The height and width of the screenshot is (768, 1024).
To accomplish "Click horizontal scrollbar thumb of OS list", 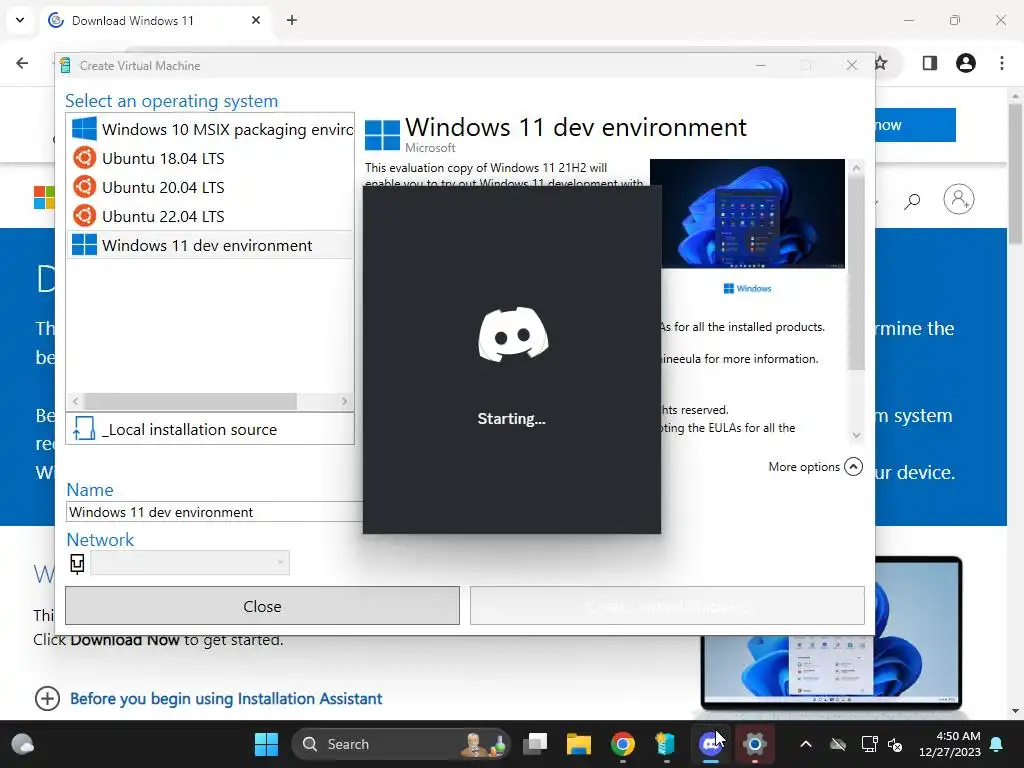I will [190, 401].
